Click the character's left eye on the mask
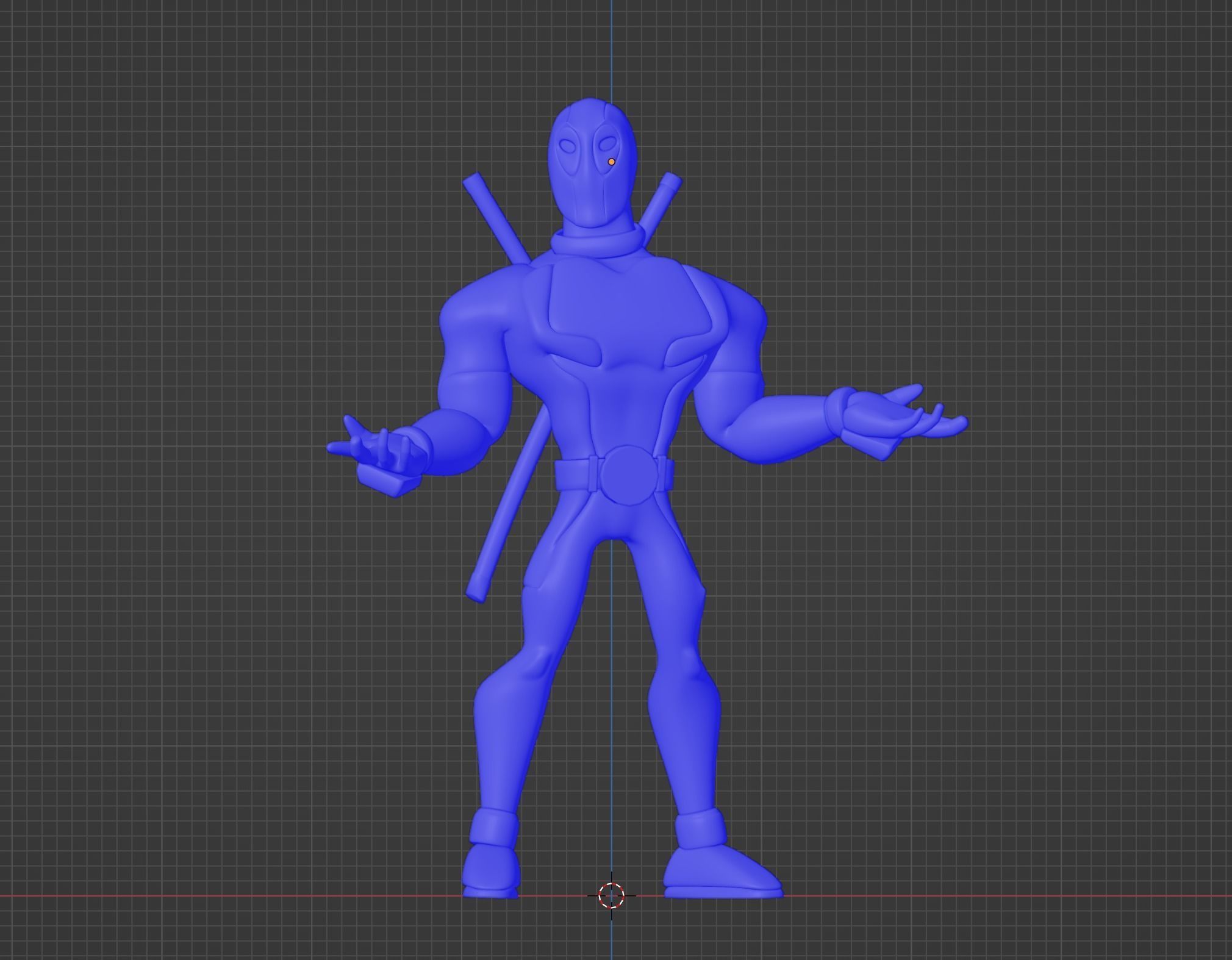 [x=567, y=147]
